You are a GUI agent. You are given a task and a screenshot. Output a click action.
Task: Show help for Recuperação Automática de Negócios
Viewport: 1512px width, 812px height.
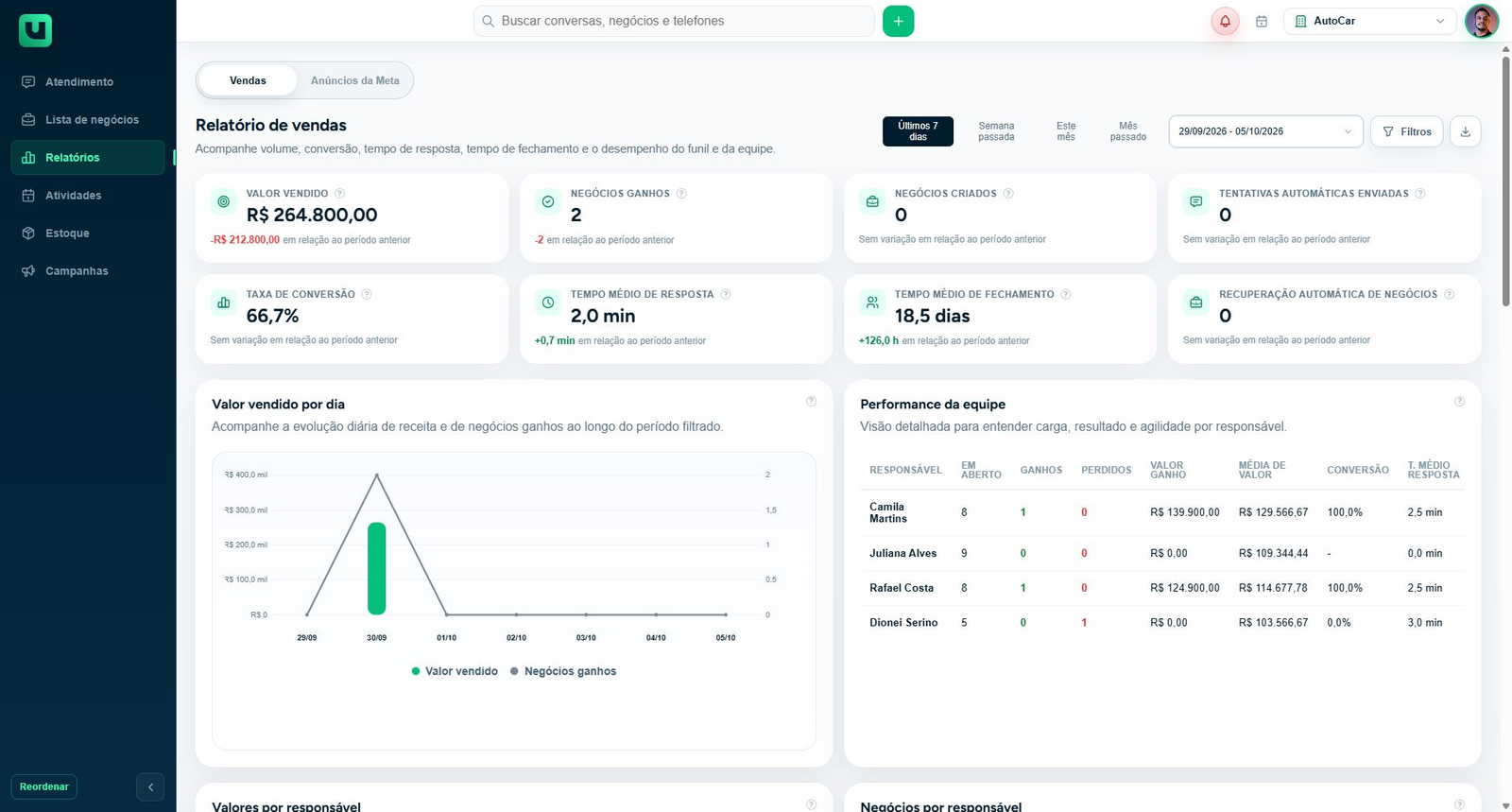point(1449,294)
